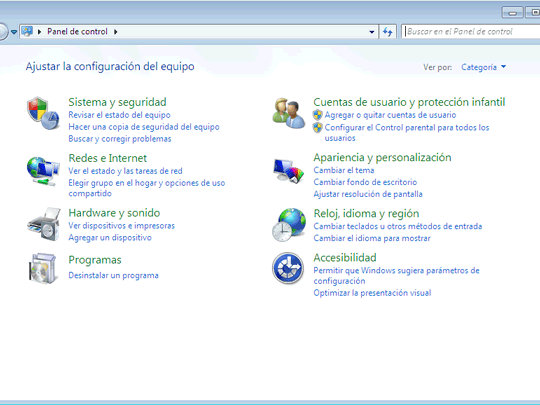Open the Ver por Categoría dropdown
The height and width of the screenshot is (405, 540).
click(484, 67)
